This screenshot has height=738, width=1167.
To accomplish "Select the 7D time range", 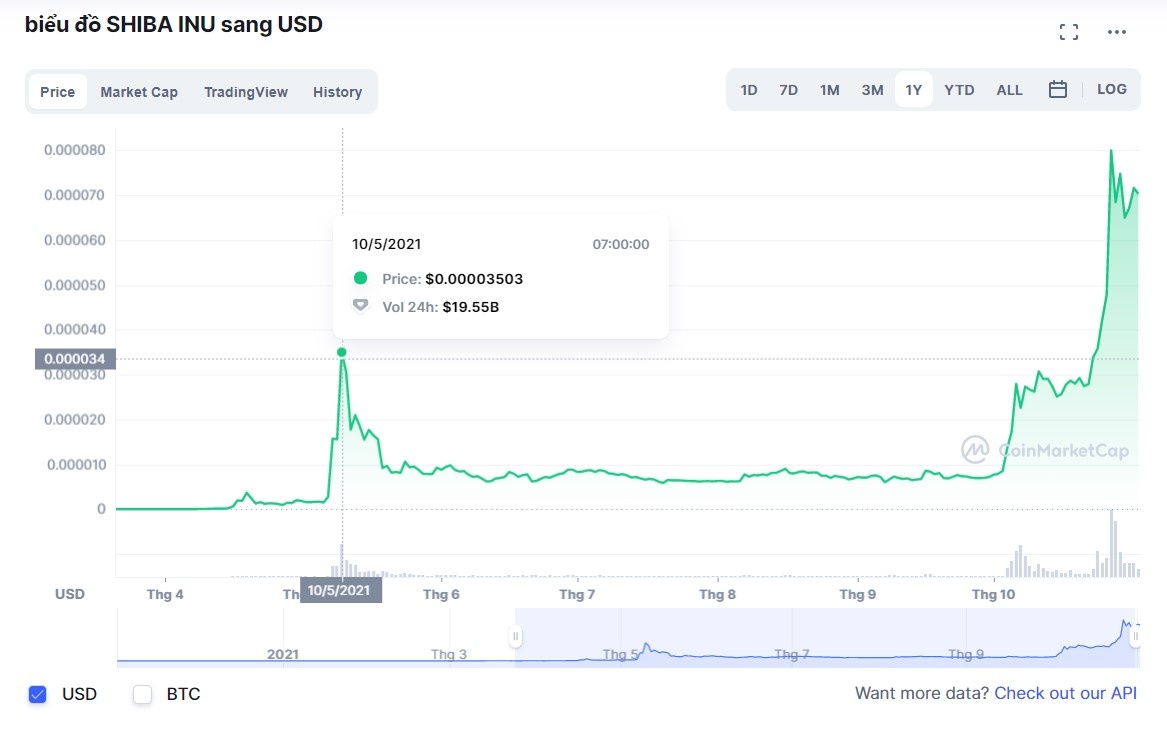I will pyautogui.click(x=788, y=89).
